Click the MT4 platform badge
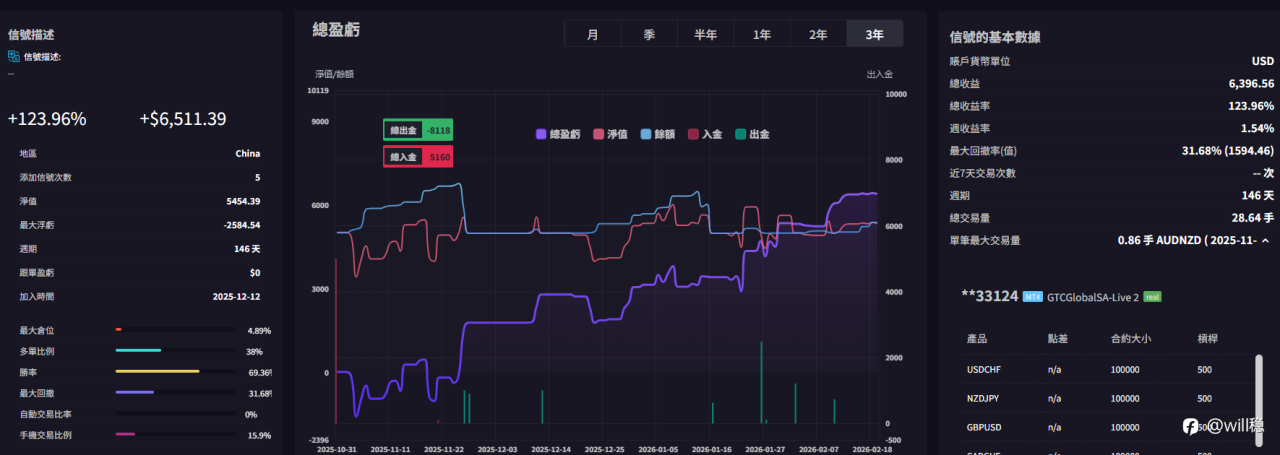The width and height of the screenshot is (1280, 455). pyautogui.click(x=1033, y=297)
